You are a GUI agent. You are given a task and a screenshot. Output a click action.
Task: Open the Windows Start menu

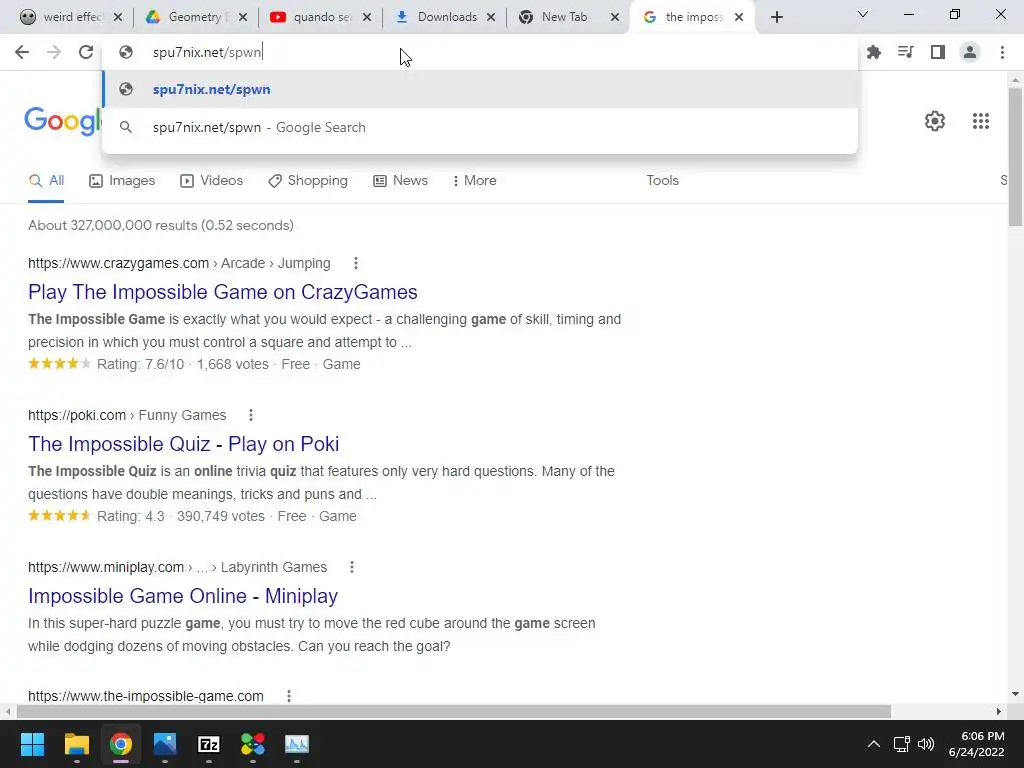[x=32, y=744]
